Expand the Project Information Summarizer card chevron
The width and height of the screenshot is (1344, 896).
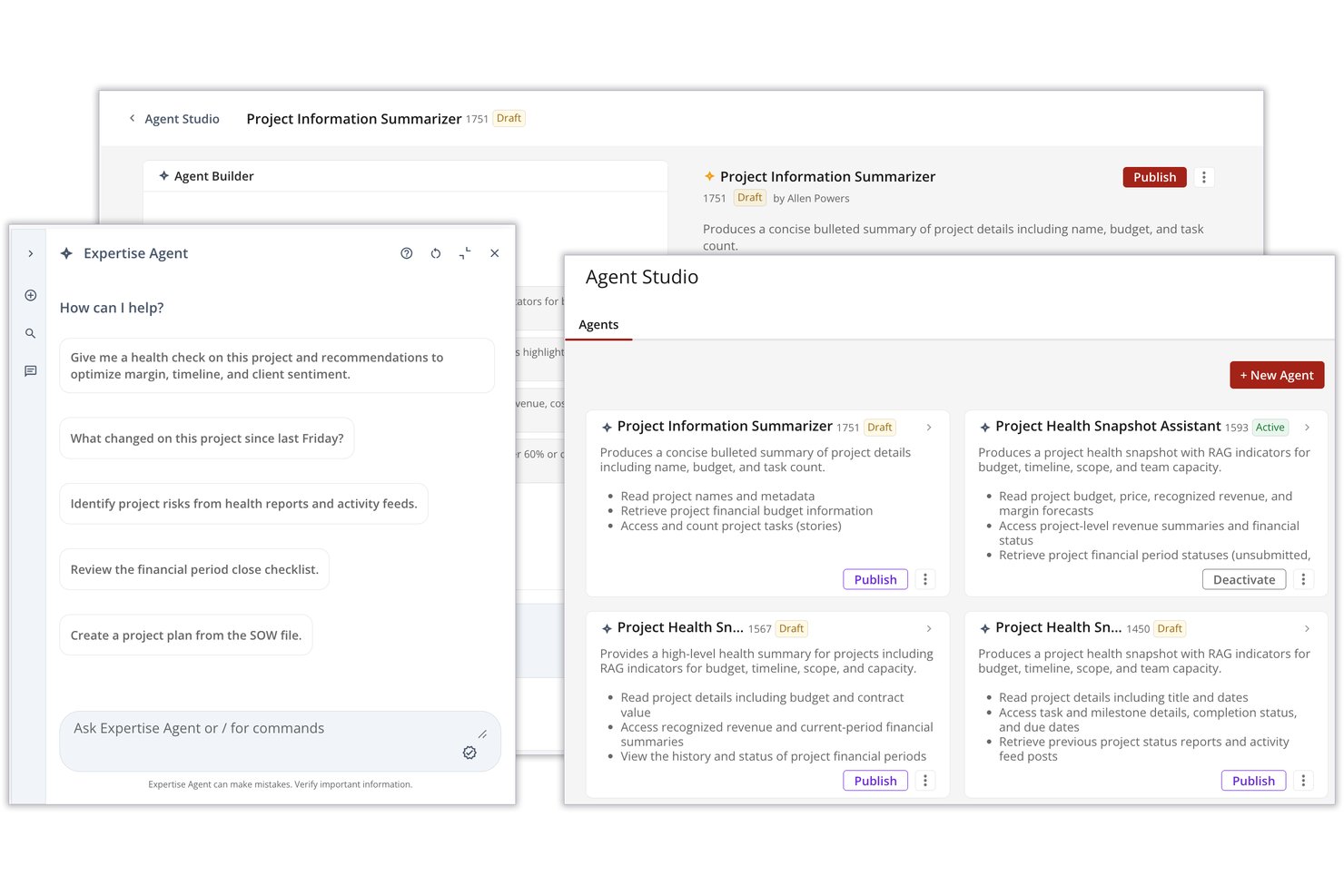click(929, 428)
